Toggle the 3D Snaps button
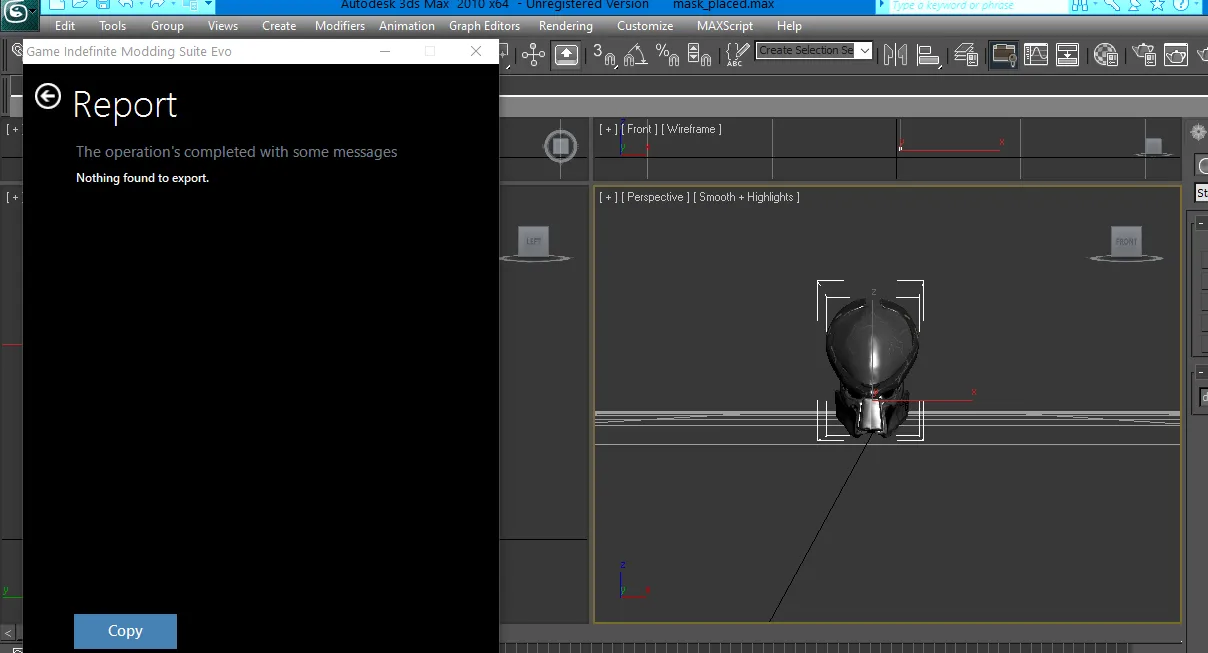The height and width of the screenshot is (653, 1208). tap(603, 55)
